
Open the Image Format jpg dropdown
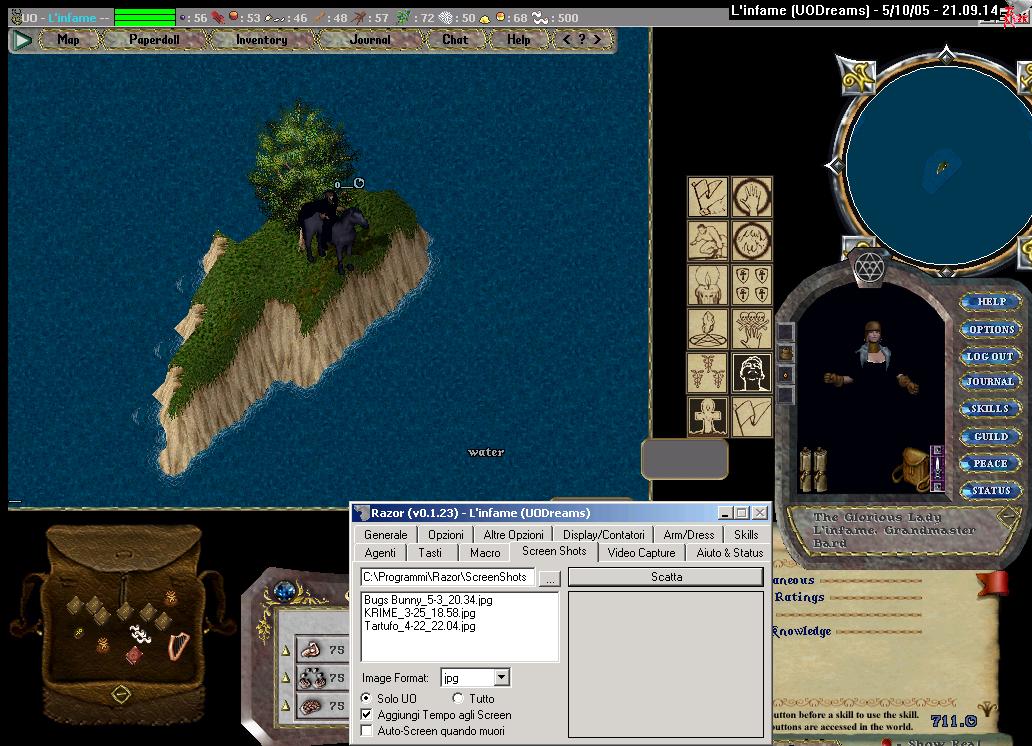pyautogui.click(x=502, y=678)
